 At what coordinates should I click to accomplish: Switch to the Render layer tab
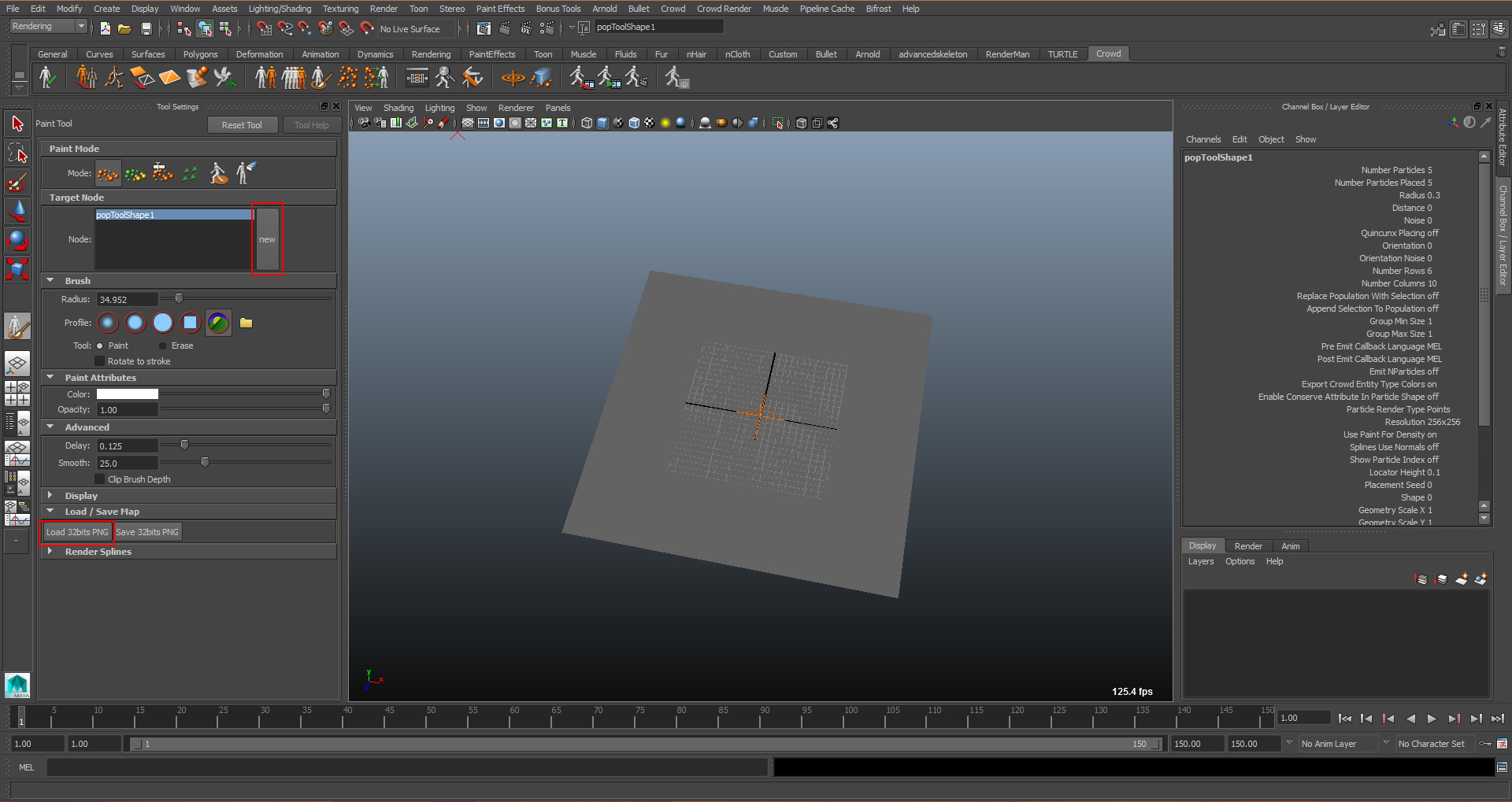point(1247,546)
